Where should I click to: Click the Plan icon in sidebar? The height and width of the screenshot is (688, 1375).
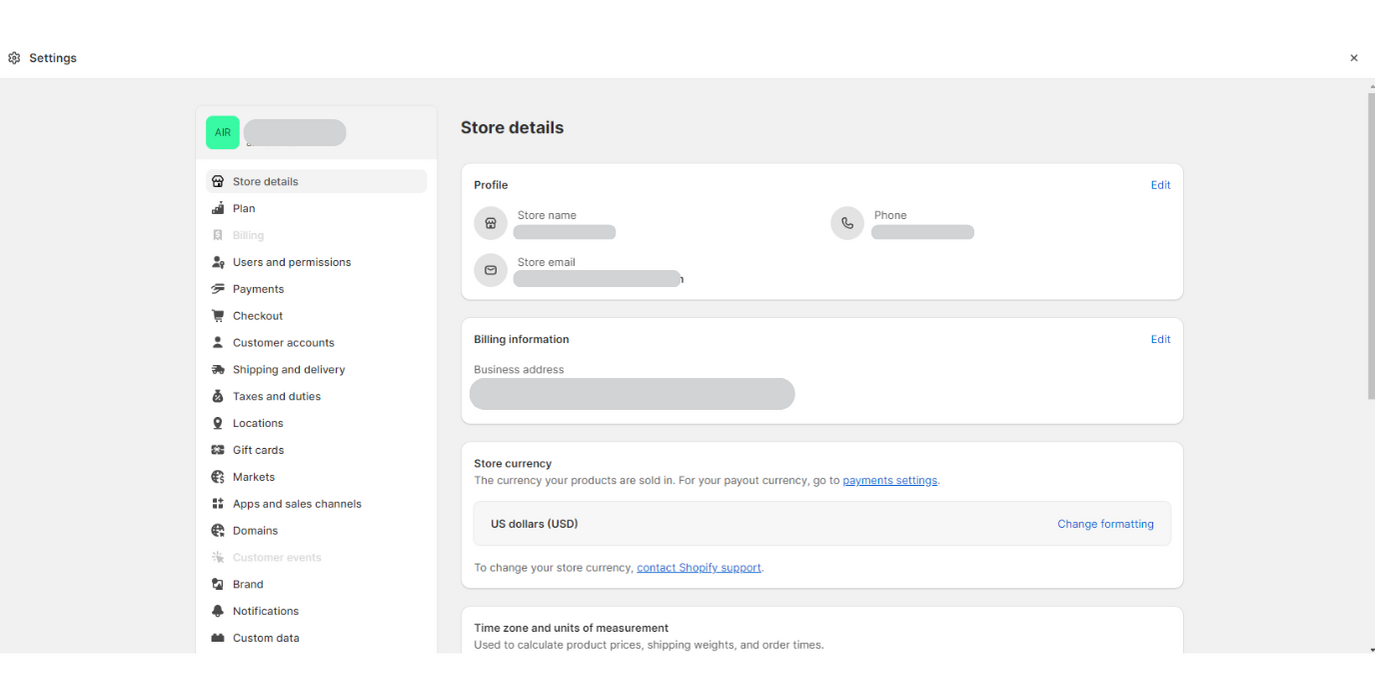[218, 208]
